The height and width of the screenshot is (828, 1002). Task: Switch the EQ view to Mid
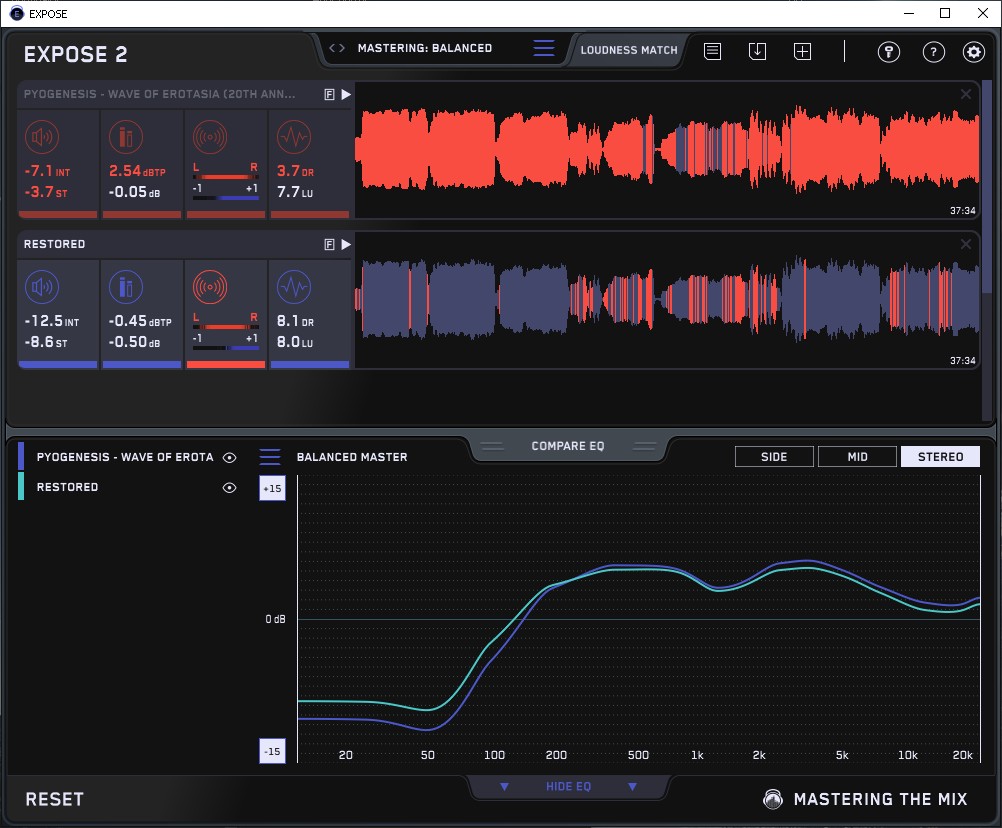pos(858,457)
